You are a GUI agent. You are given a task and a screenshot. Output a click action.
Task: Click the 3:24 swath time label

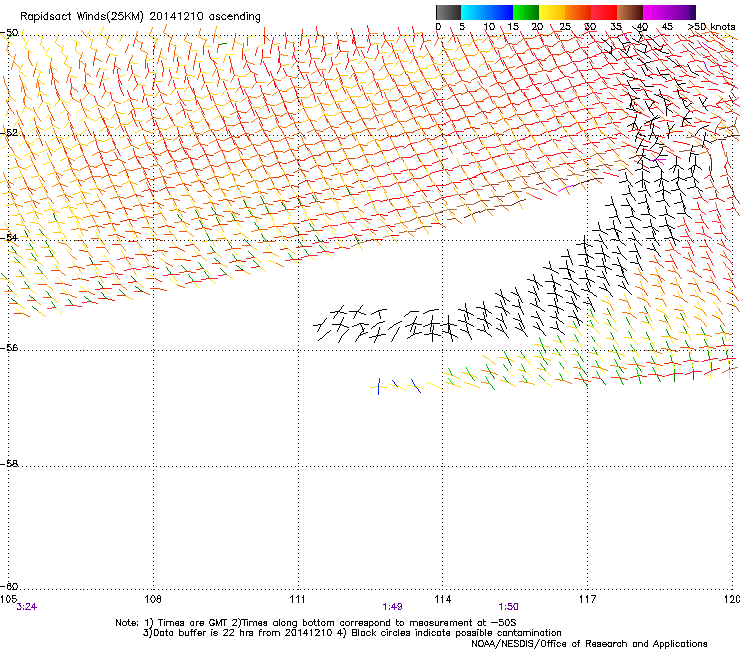point(26,607)
